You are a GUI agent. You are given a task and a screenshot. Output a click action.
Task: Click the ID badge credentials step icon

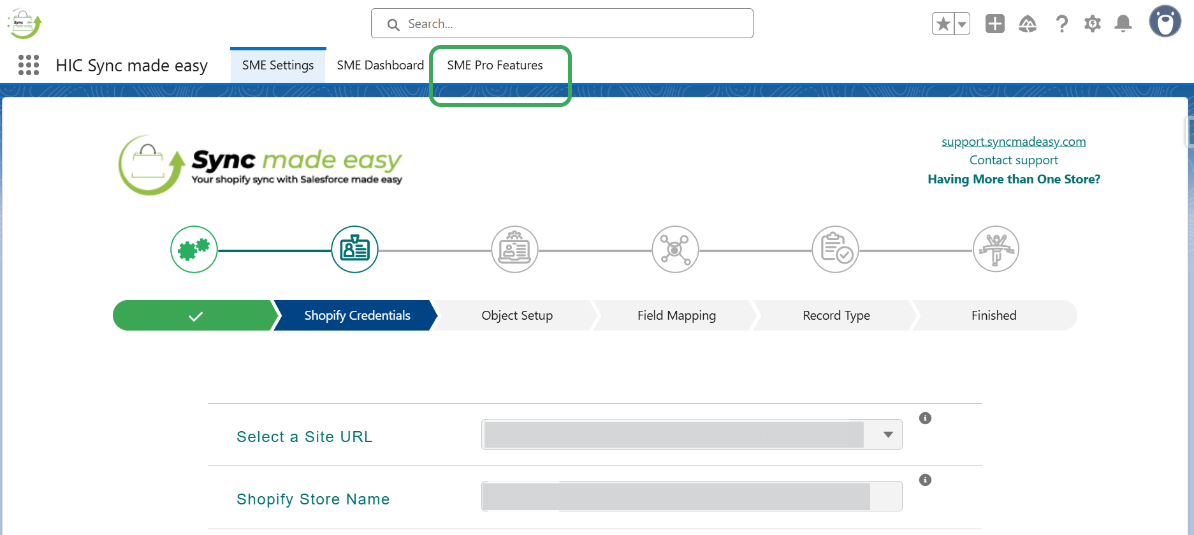354,249
